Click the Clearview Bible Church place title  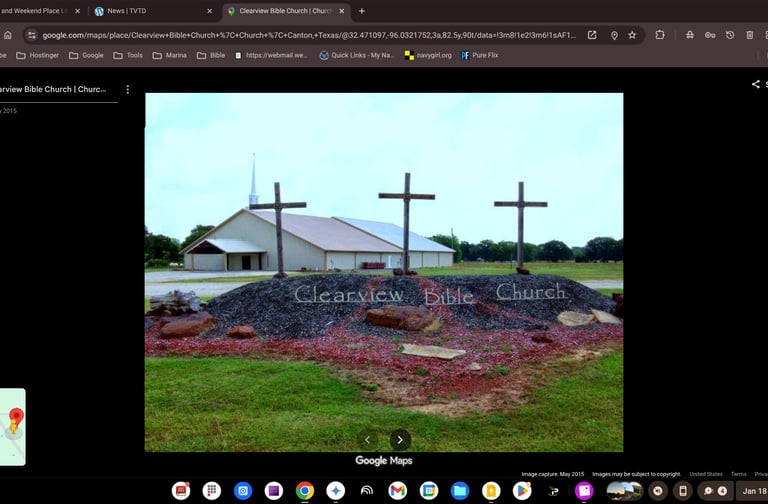(53, 89)
